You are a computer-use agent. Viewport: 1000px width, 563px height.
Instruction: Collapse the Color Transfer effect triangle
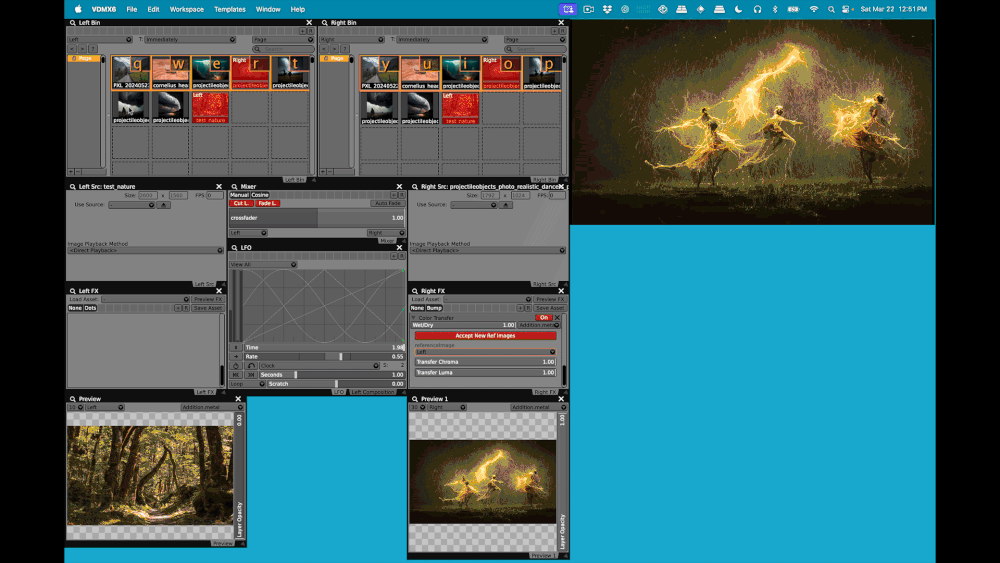click(x=414, y=318)
